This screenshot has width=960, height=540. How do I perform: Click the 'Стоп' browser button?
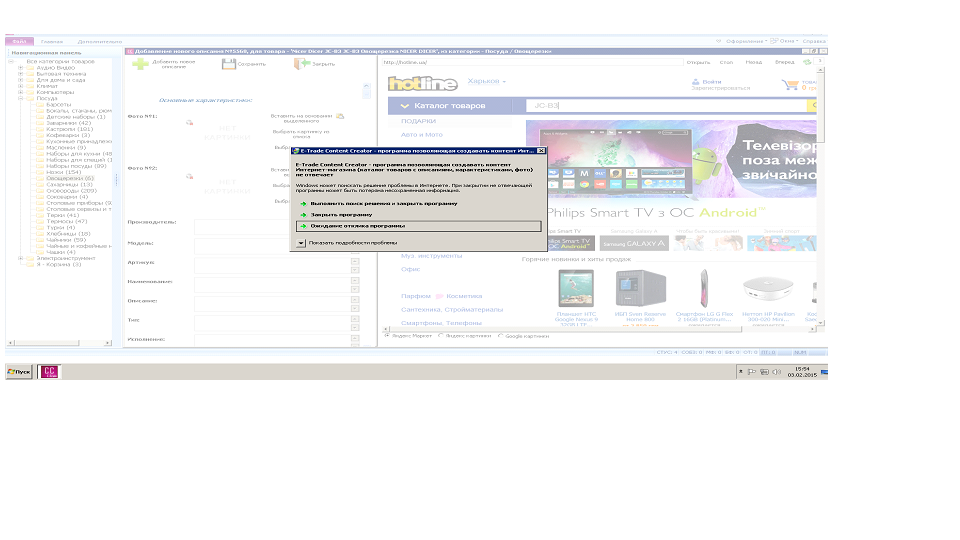point(726,62)
